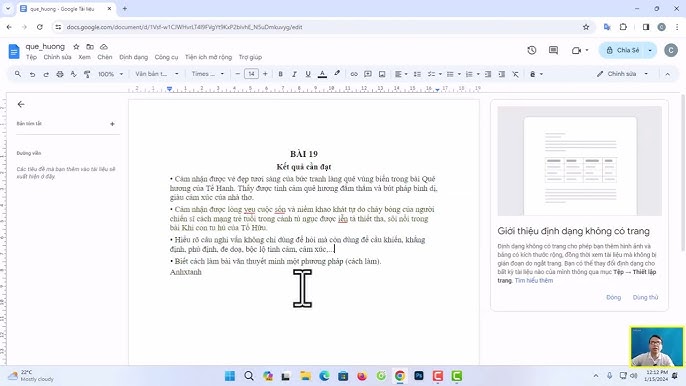Open the Định dạng menu
686x386 pixels.
point(133,57)
